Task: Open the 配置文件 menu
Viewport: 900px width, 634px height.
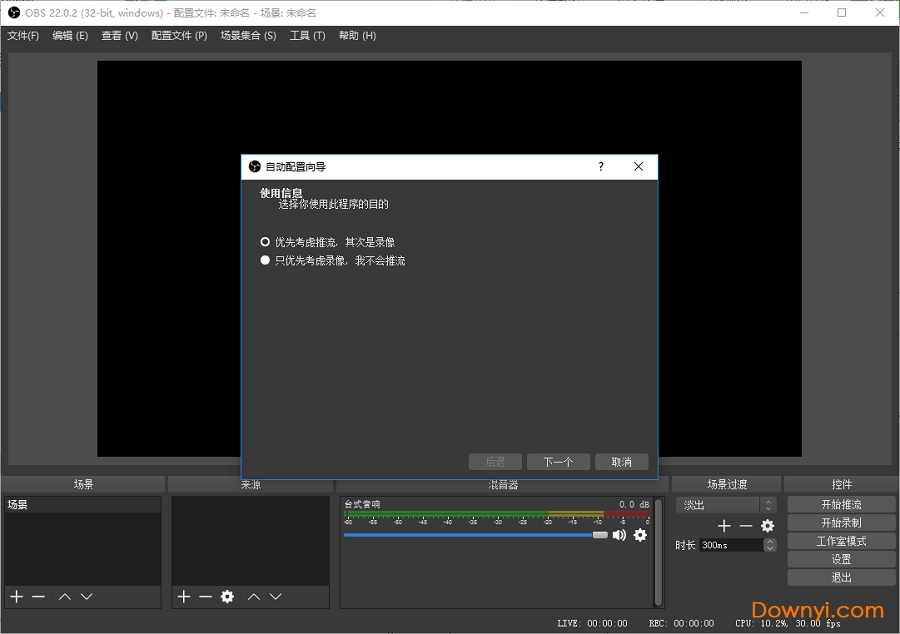Action: [178, 35]
